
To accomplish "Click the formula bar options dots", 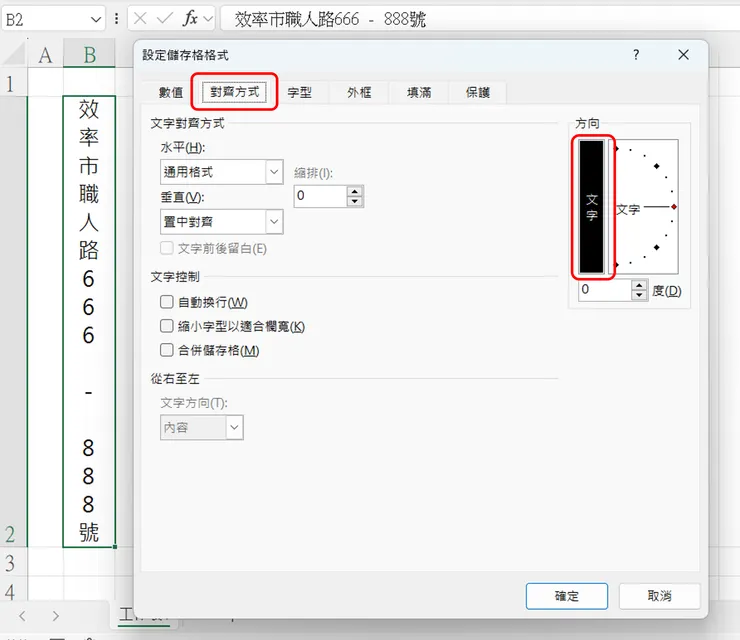I will pos(117,19).
